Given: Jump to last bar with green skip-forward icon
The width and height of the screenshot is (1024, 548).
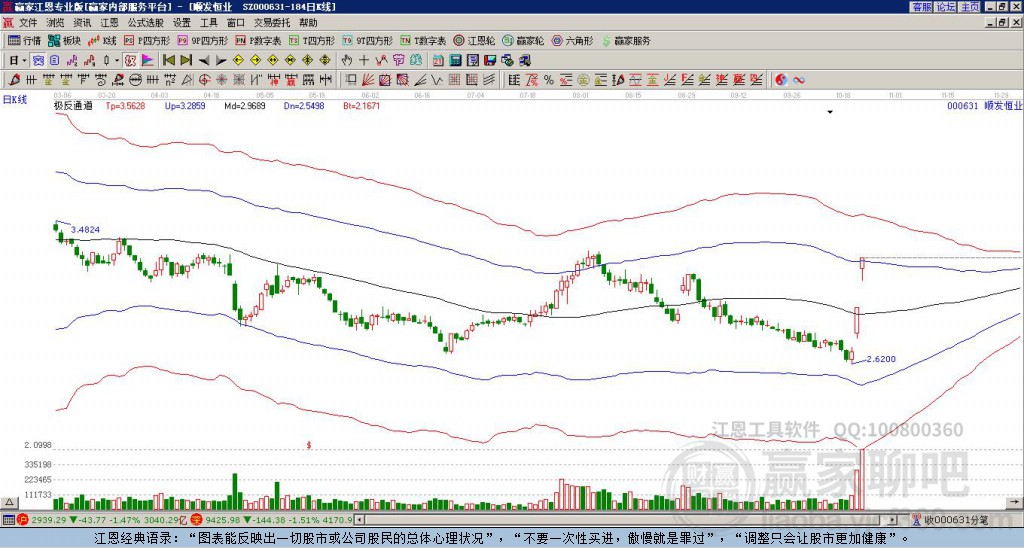Looking at the screenshot, I should 186,61.
